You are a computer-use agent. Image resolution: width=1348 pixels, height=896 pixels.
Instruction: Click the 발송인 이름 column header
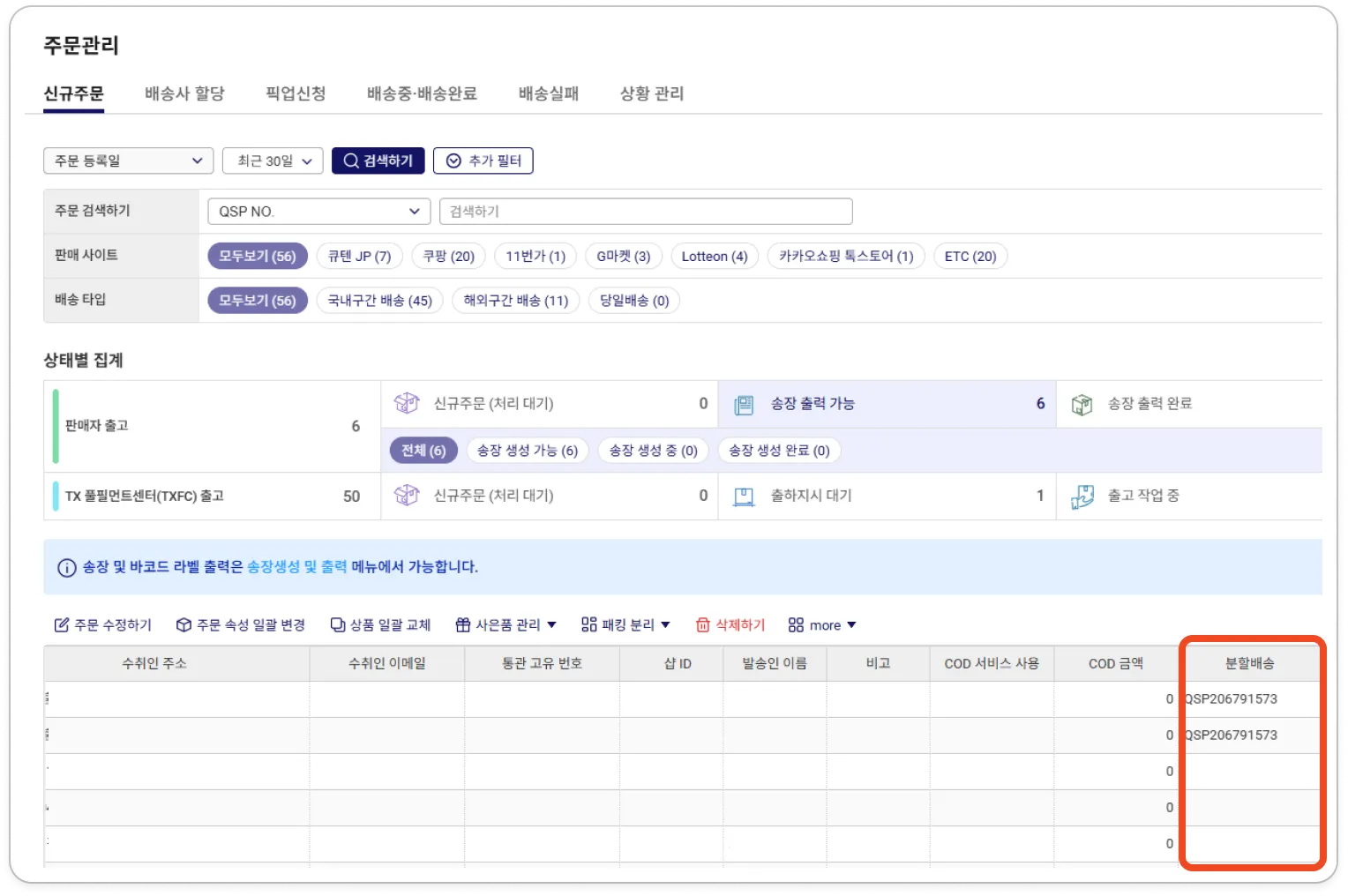[775, 663]
